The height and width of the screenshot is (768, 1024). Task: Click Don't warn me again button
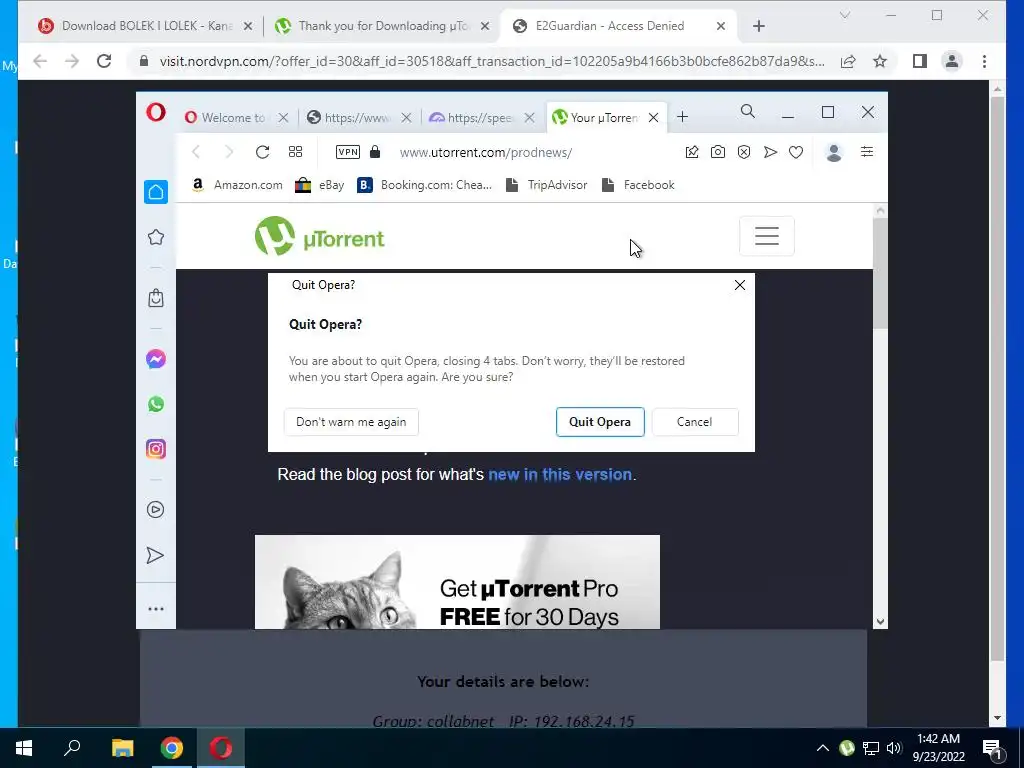(x=351, y=422)
